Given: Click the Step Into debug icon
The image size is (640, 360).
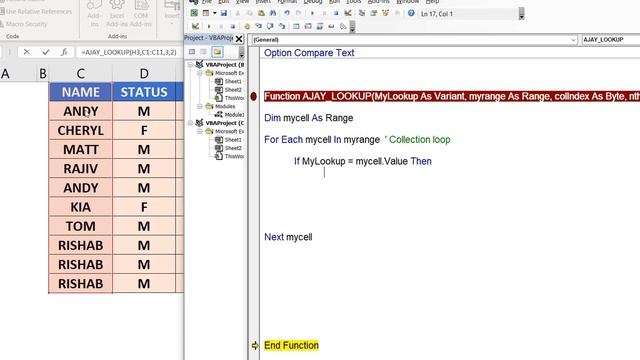Looking at the screenshot, I should pyautogui.click(x=258, y=27).
